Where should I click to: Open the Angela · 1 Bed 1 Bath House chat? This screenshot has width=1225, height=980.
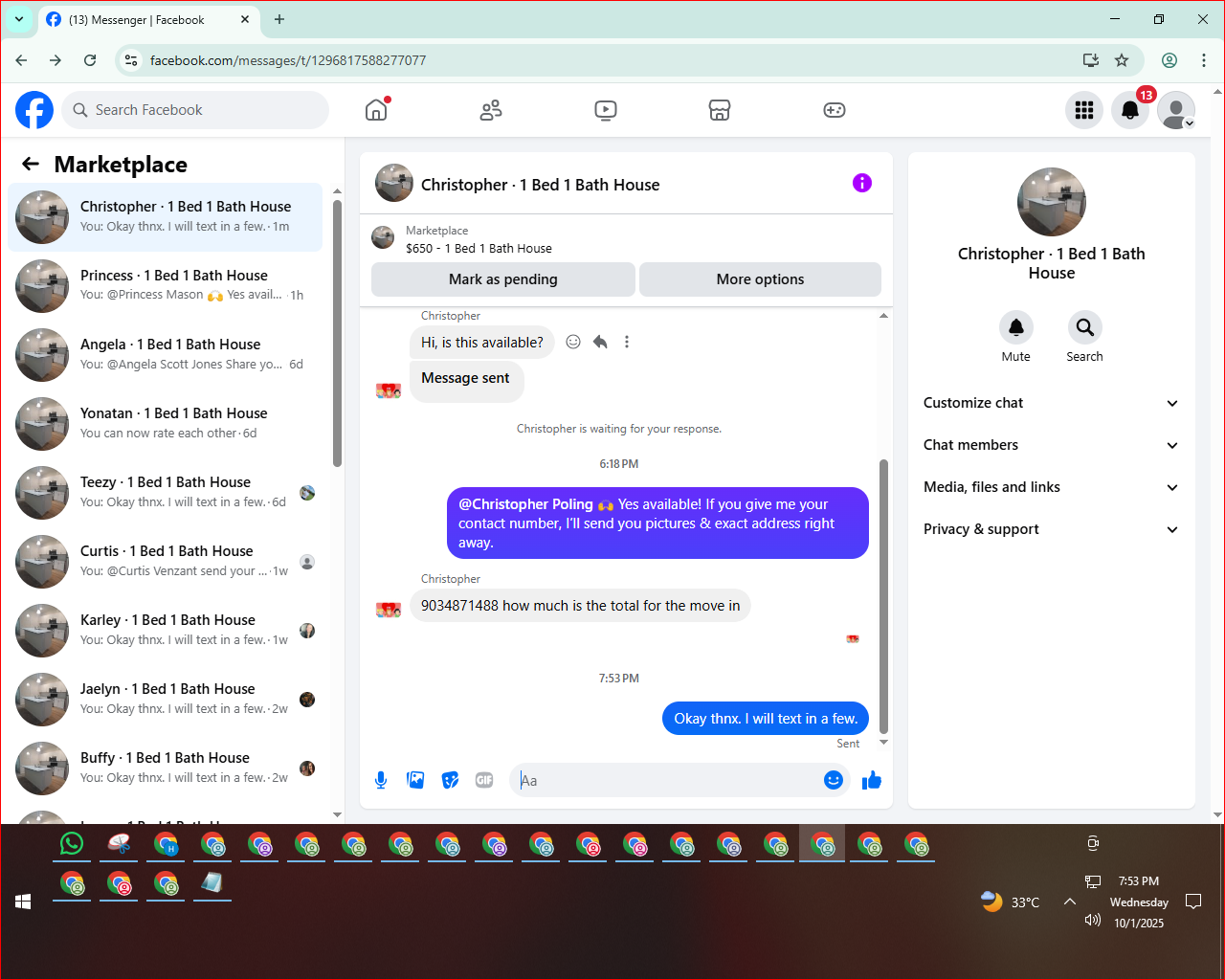coord(165,355)
